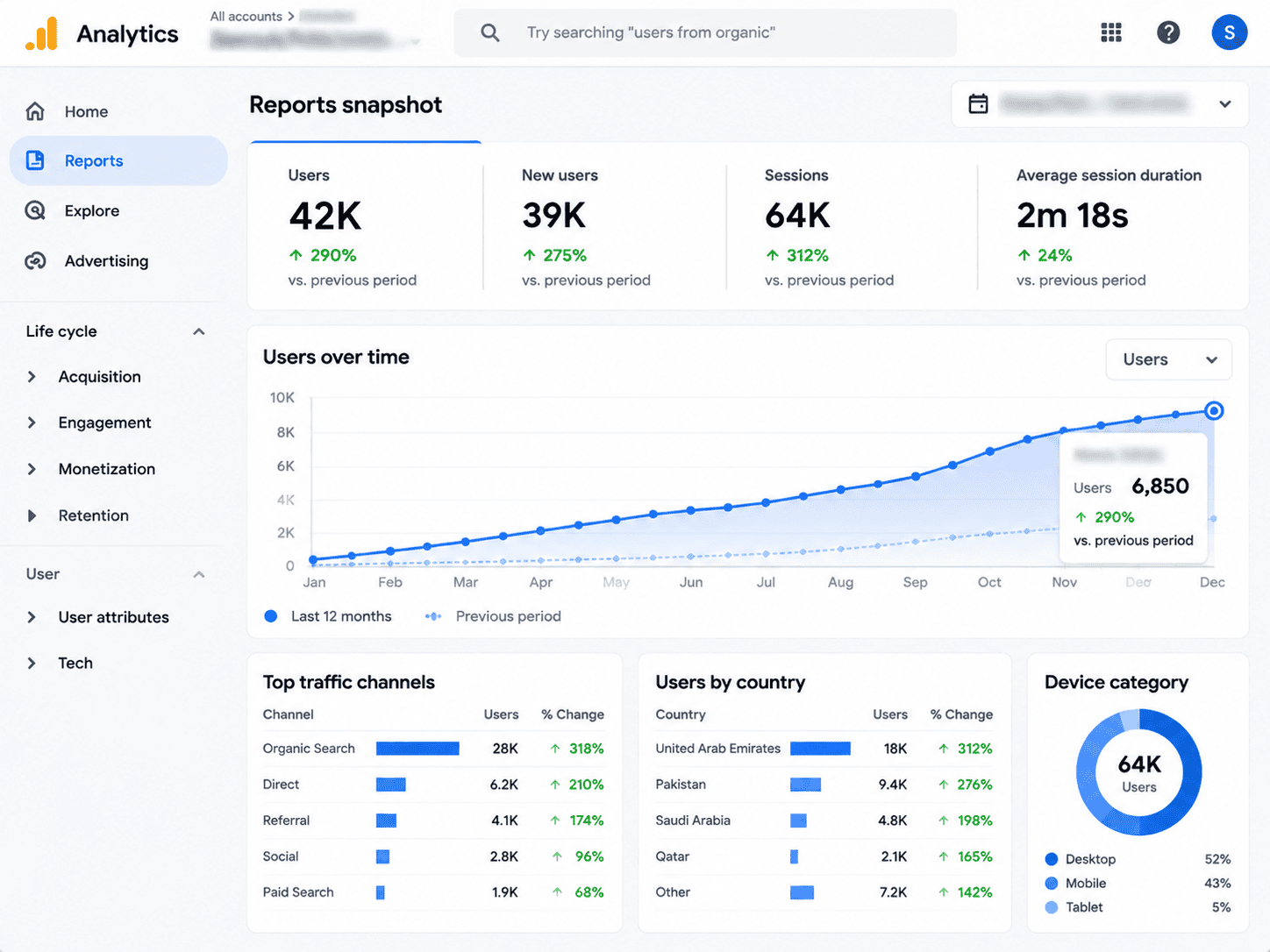
Task: Click the United Arab Emirates country label
Action: click(x=717, y=749)
